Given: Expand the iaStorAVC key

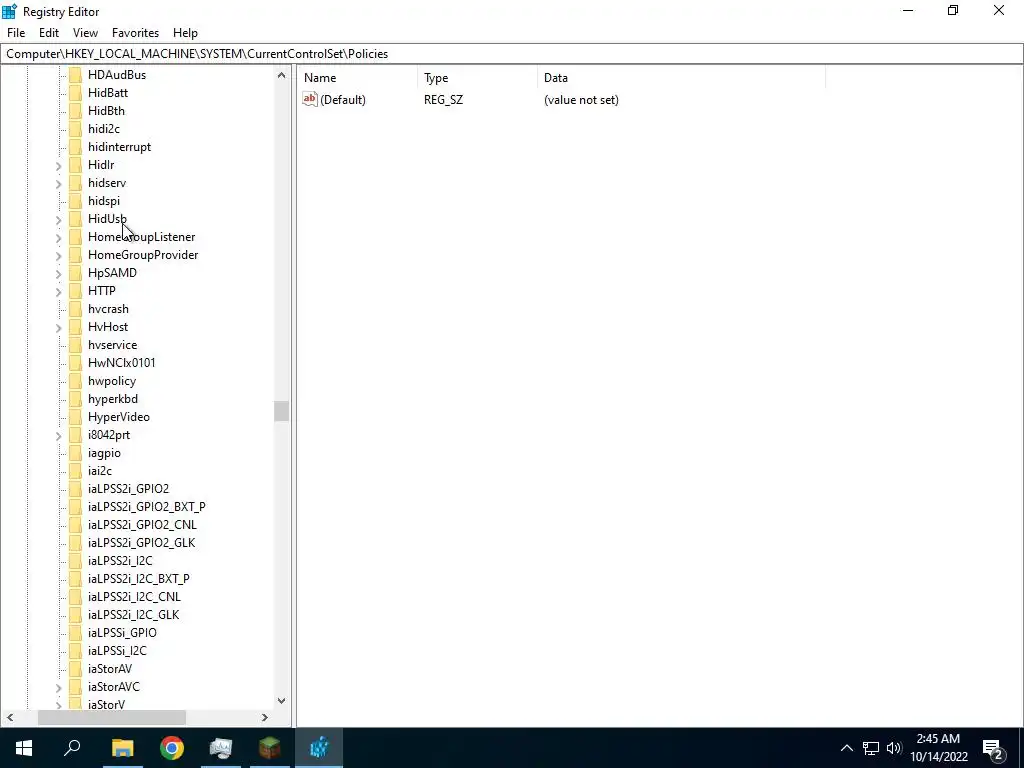Looking at the screenshot, I should tap(58, 688).
